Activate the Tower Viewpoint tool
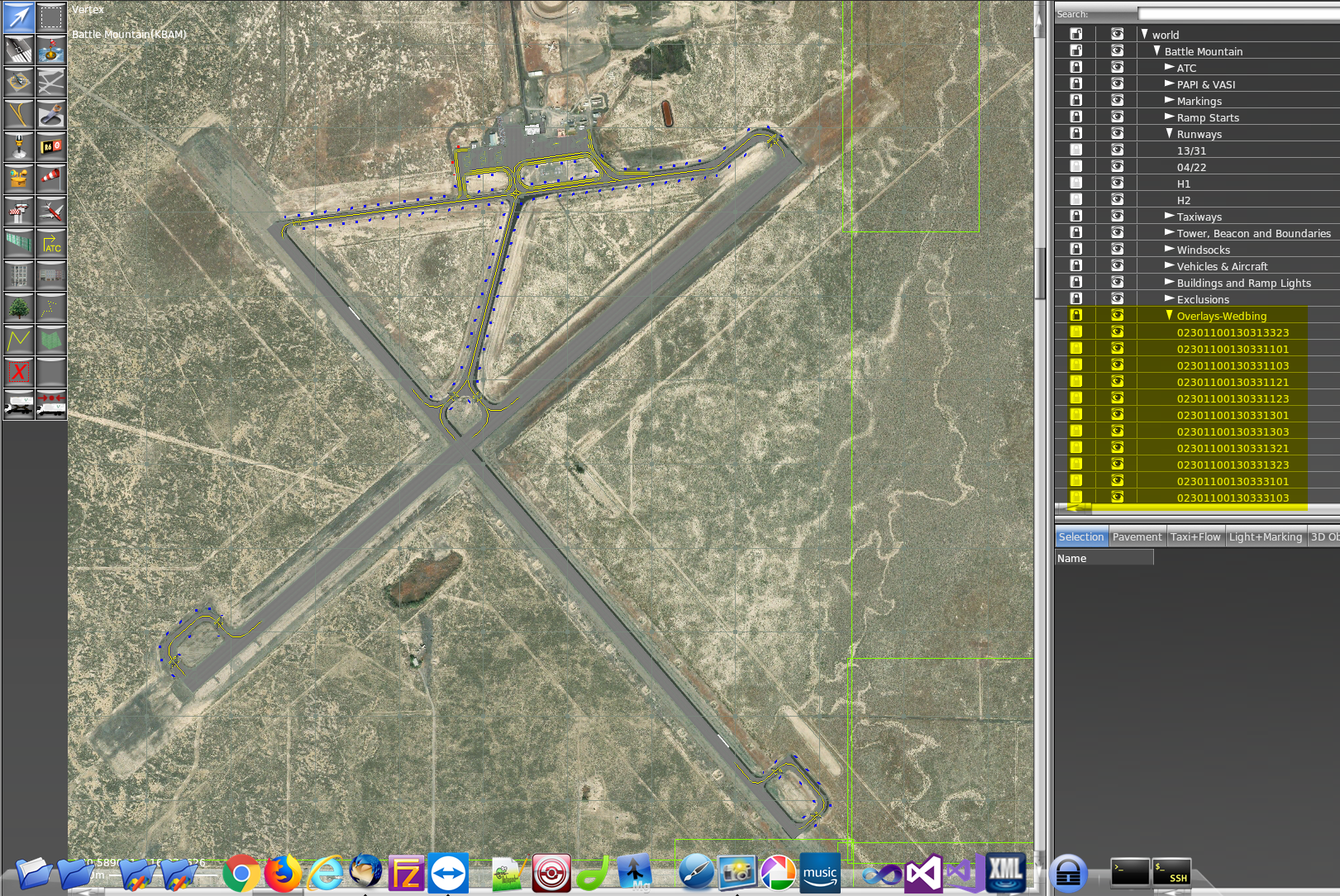This screenshot has width=1340, height=896. [x=18, y=211]
